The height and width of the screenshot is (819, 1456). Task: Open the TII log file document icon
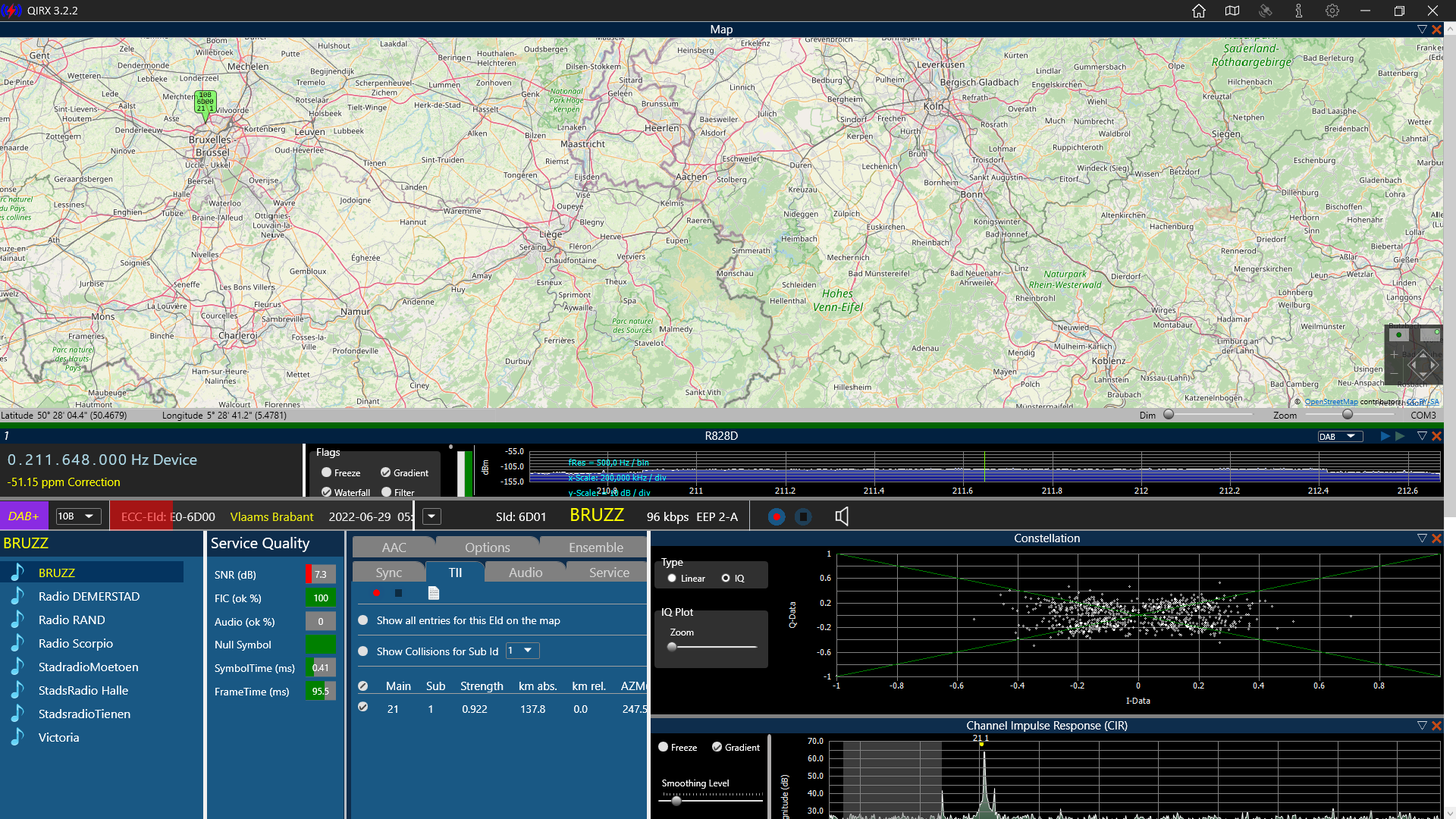coord(434,593)
